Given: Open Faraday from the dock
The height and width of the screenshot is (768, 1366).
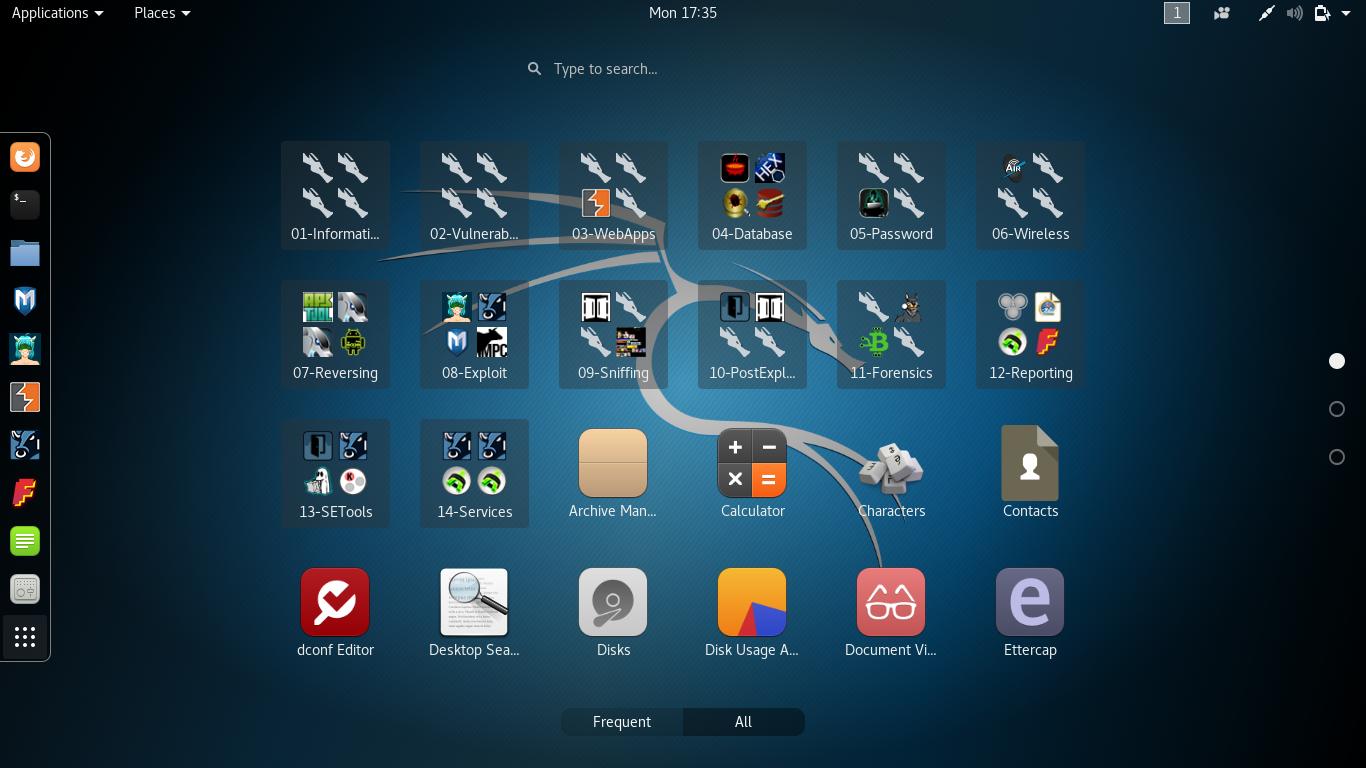Looking at the screenshot, I should point(25,493).
